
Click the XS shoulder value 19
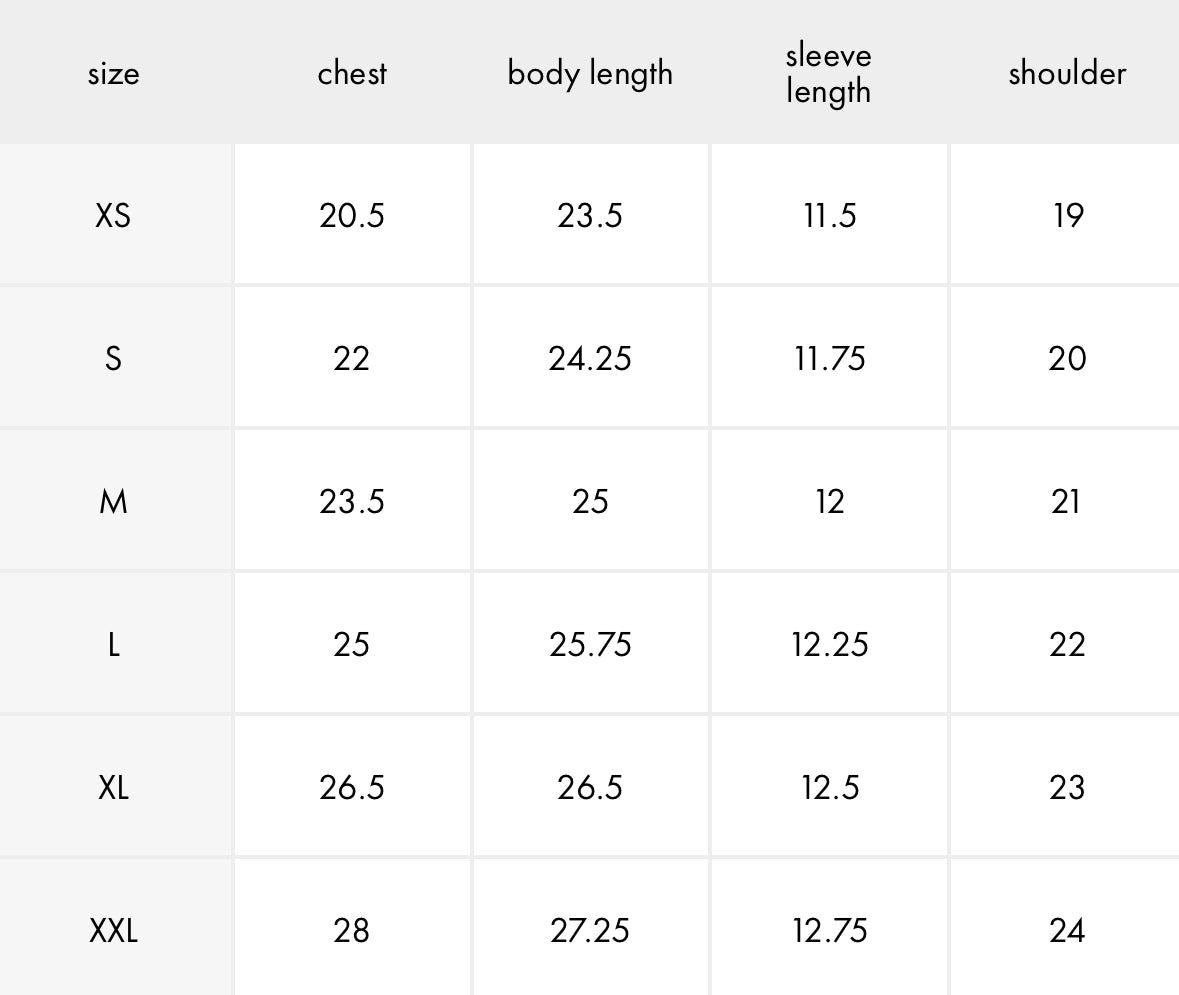[x=1067, y=215]
